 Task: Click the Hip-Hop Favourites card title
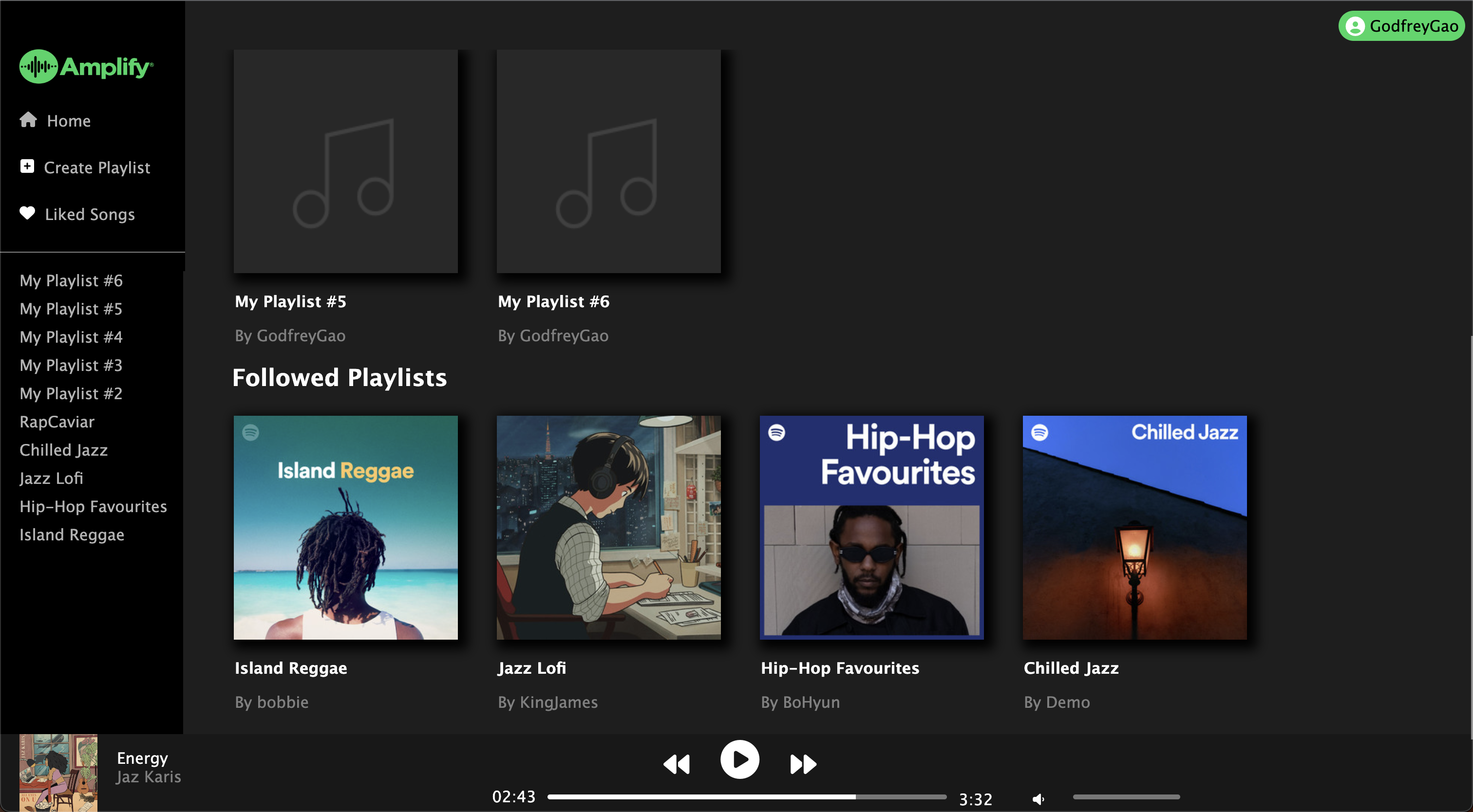(x=839, y=668)
